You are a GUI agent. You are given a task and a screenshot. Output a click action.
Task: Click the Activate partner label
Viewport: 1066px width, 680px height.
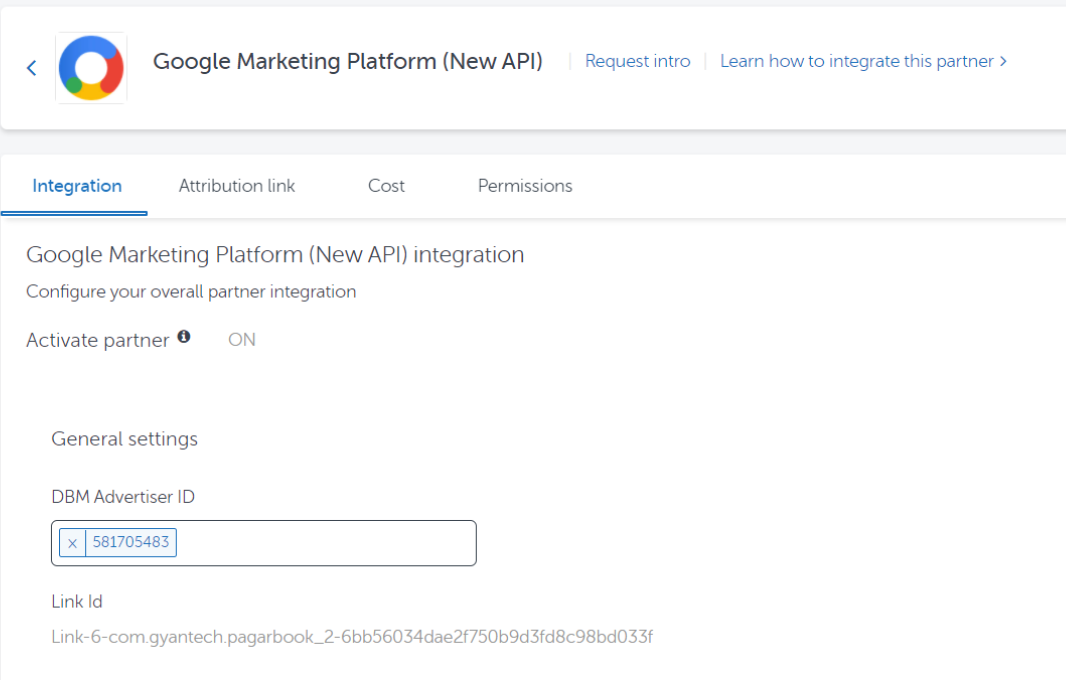point(98,340)
